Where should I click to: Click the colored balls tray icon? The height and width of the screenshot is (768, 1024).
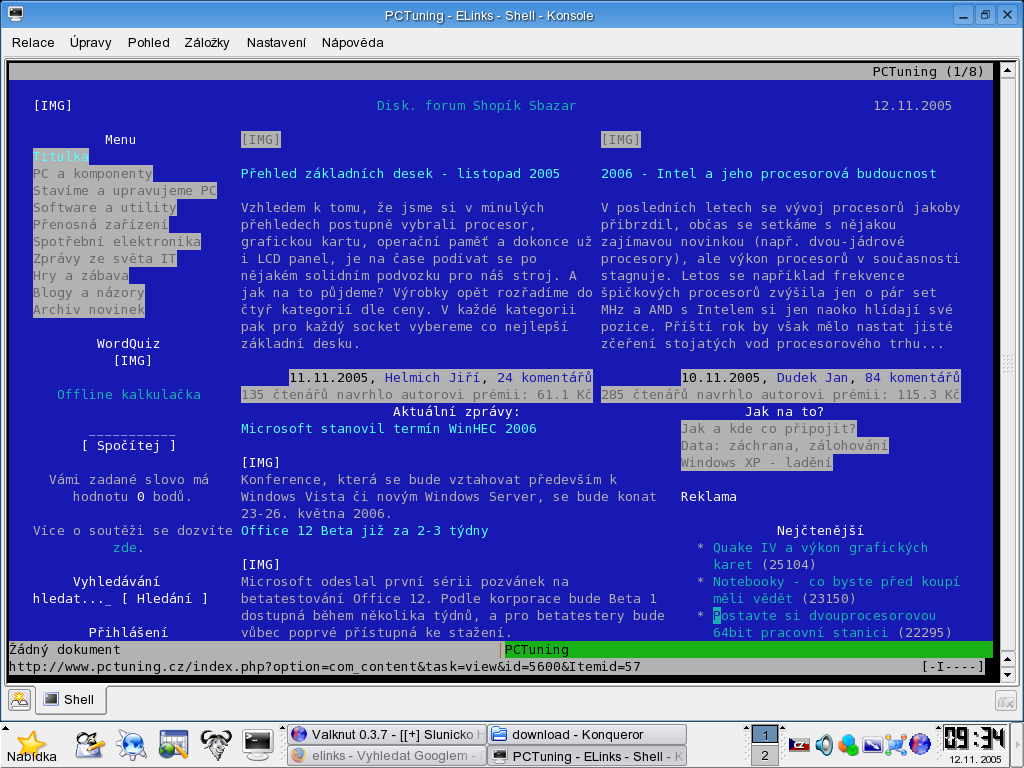point(848,744)
